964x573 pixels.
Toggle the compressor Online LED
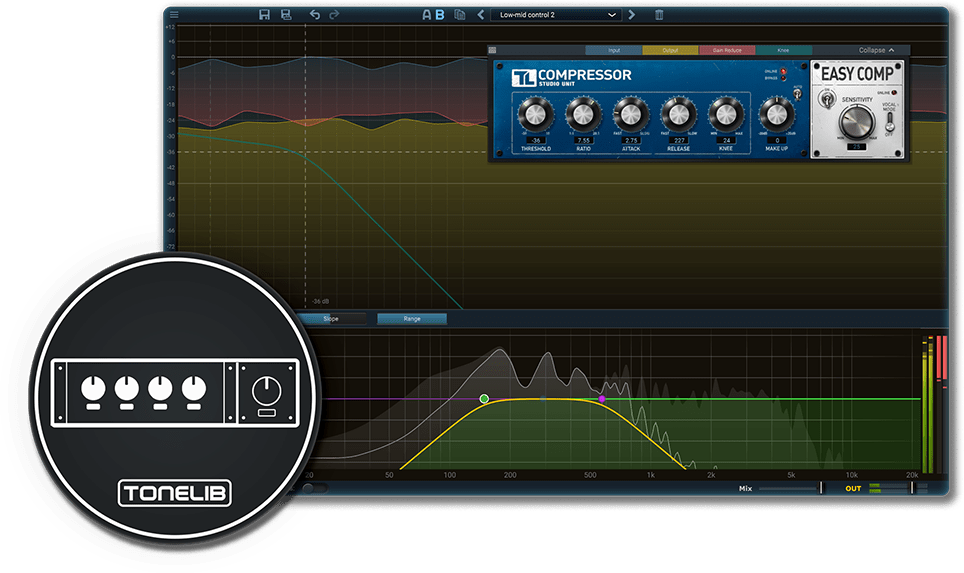tap(783, 71)
